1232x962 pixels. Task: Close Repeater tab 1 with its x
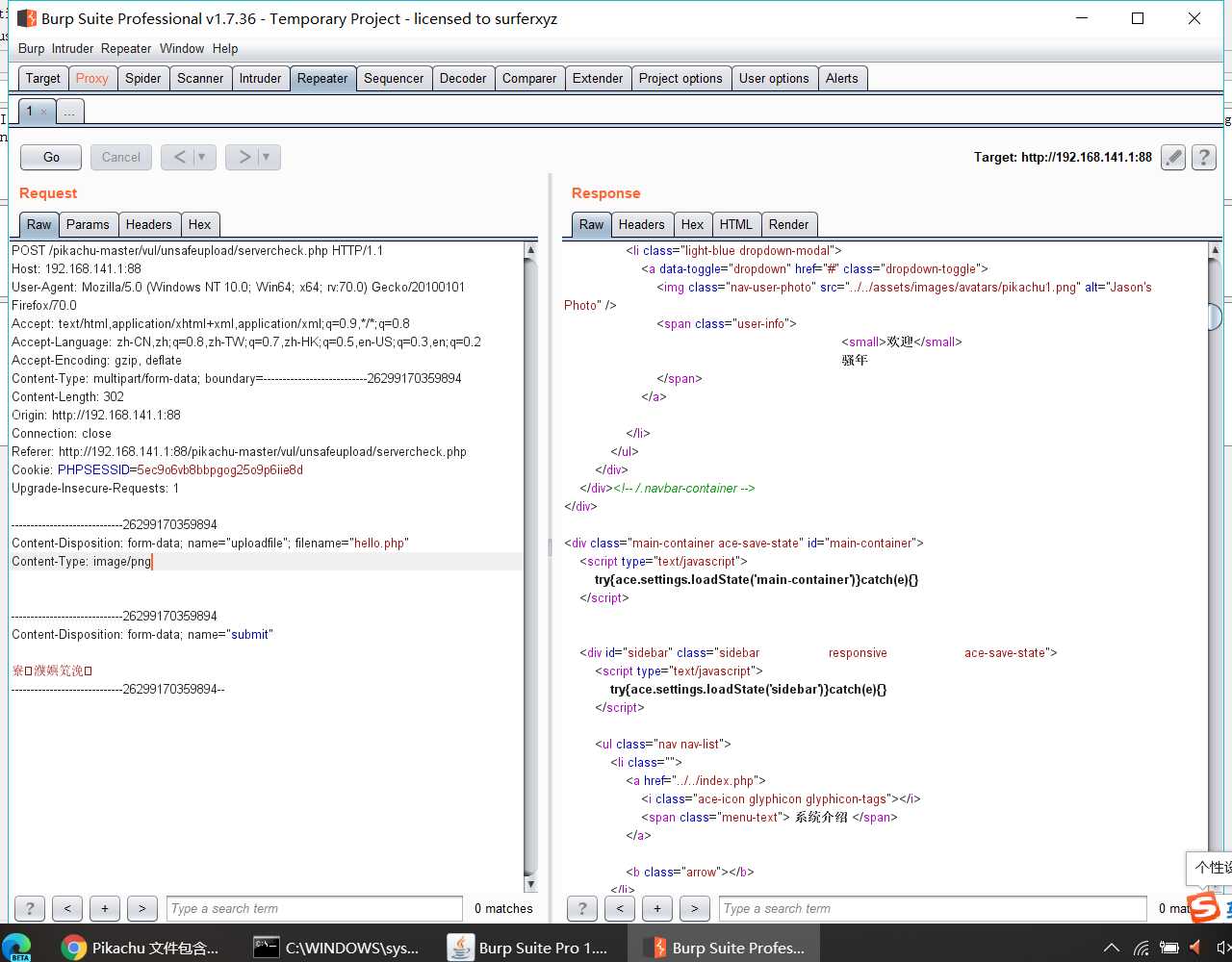pyautogui.click(x=43, y=112)
